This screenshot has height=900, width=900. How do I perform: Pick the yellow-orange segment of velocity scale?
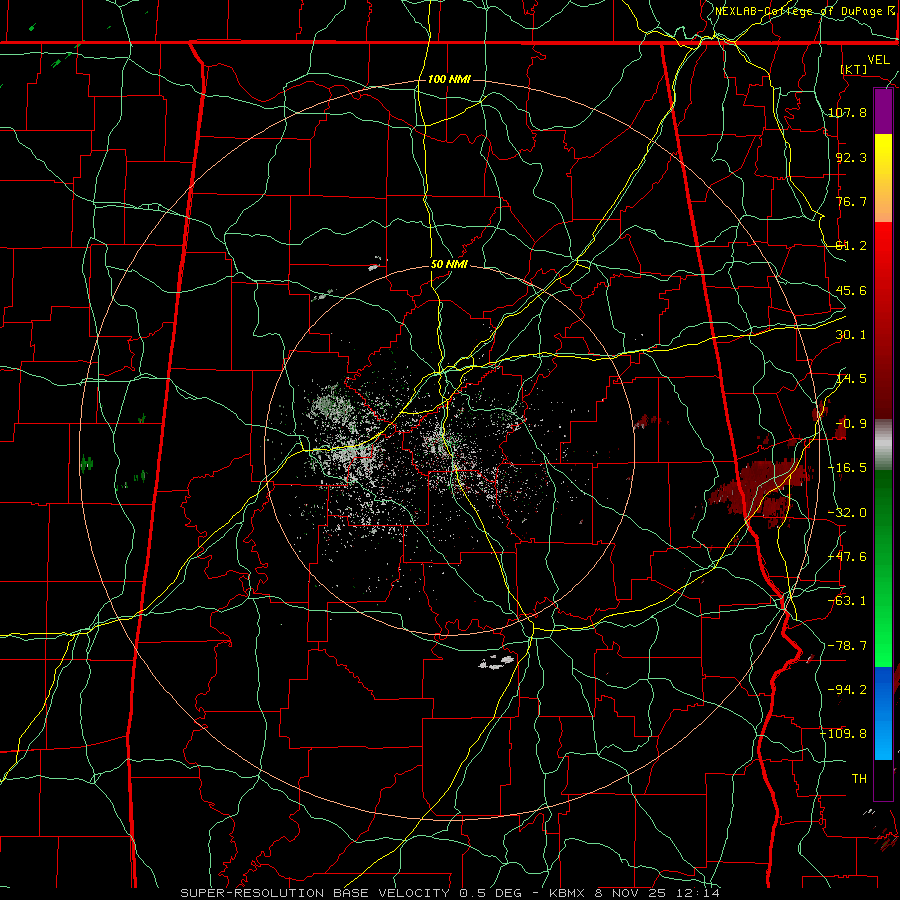[883, 178]
